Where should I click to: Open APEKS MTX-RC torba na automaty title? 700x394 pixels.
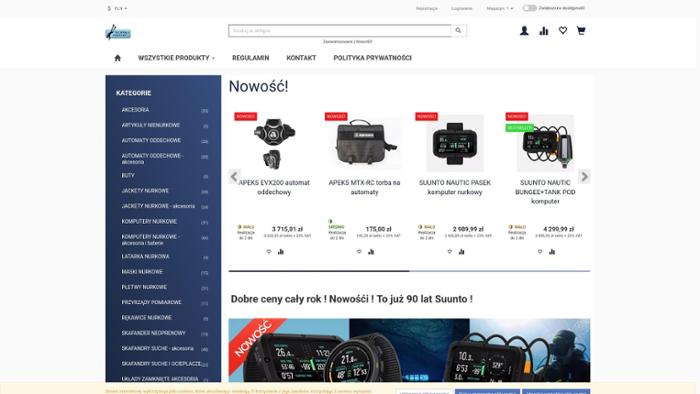coord(364,187)
